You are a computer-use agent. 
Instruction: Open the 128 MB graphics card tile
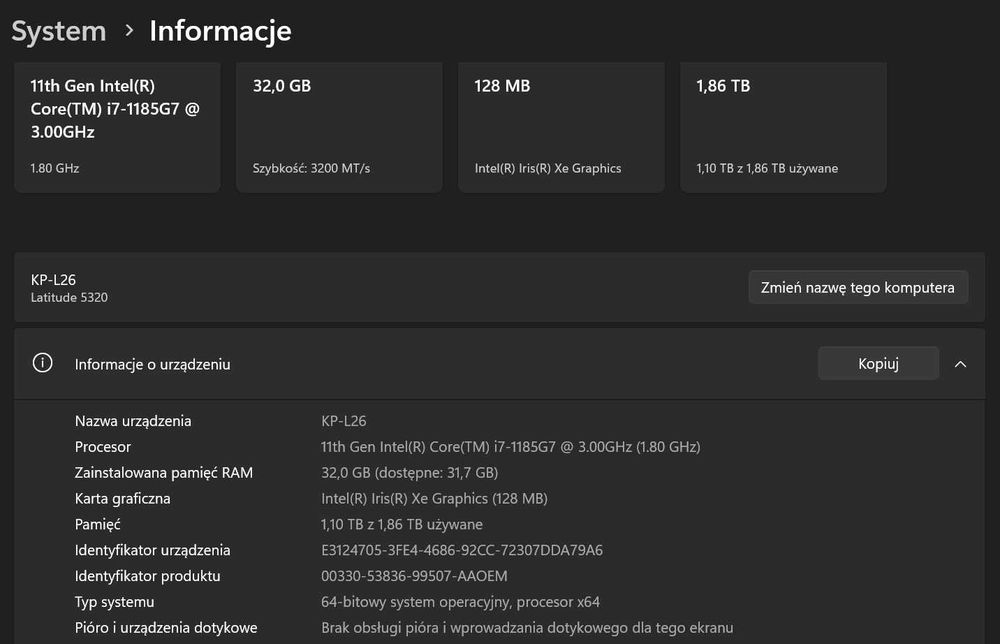coord(561,127)
